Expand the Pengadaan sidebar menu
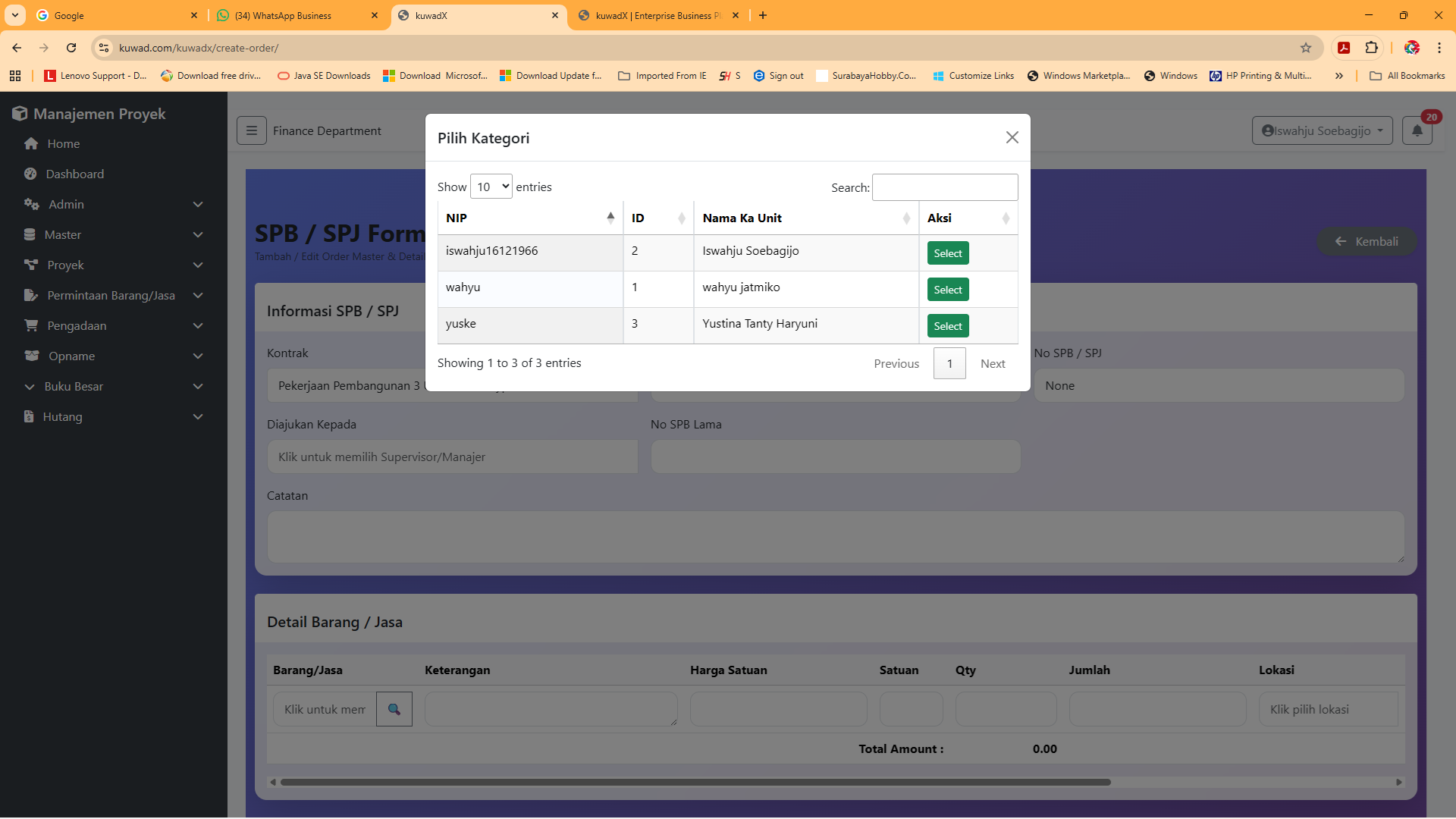The image size is (1456, 819). pyautogui.click(x=114, y=326)
